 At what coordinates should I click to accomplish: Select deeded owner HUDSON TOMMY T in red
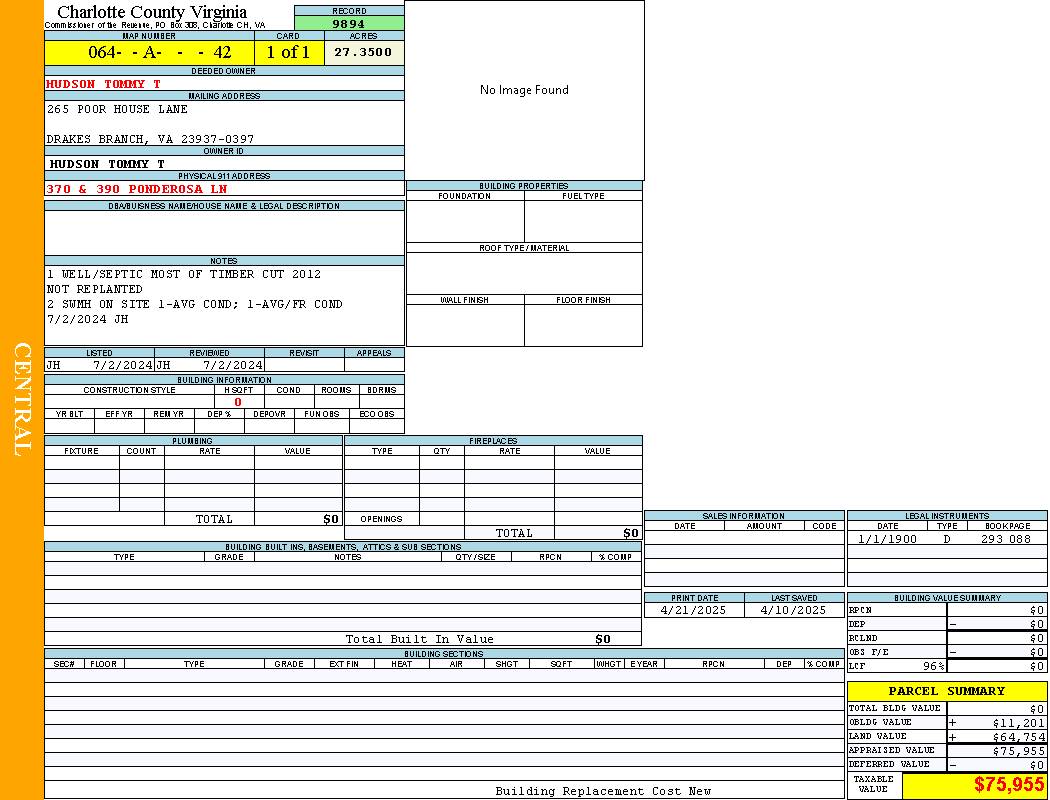coord(103,84)
